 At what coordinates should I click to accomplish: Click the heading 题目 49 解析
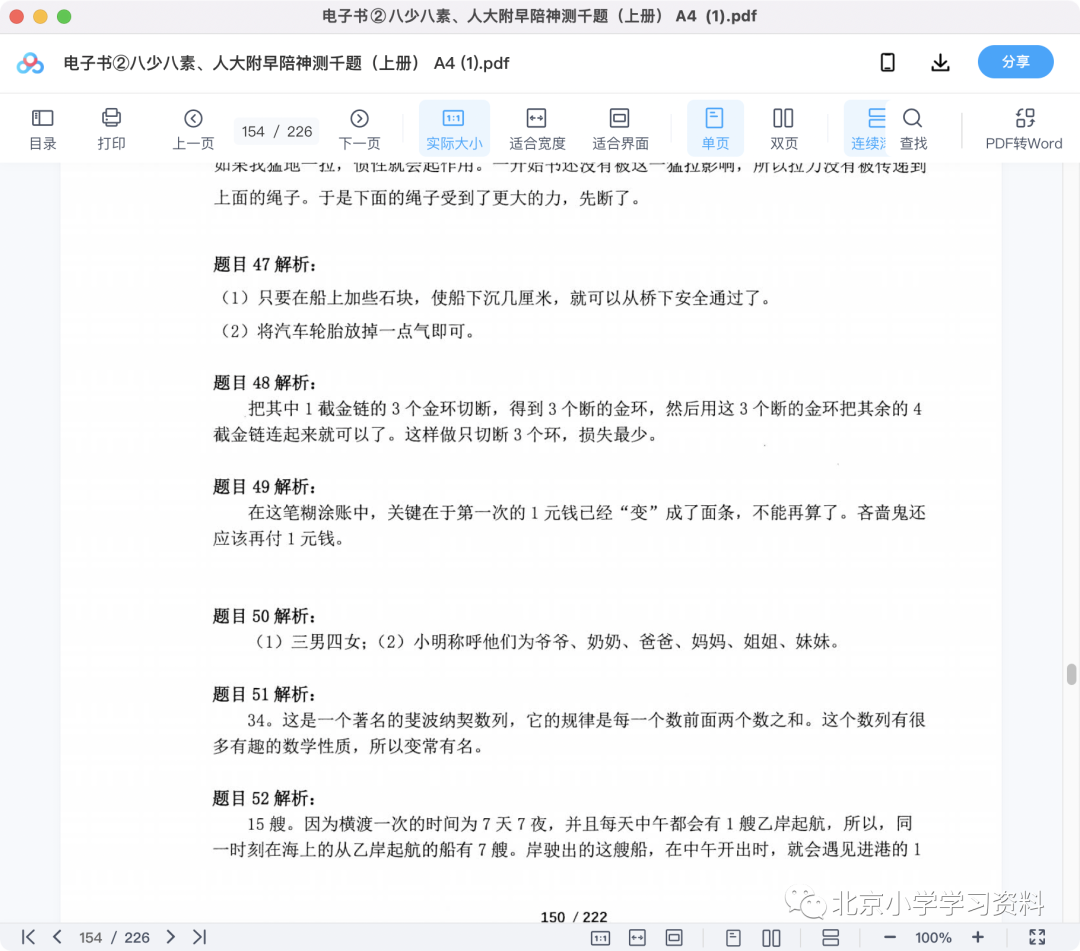tap(264, 487)
